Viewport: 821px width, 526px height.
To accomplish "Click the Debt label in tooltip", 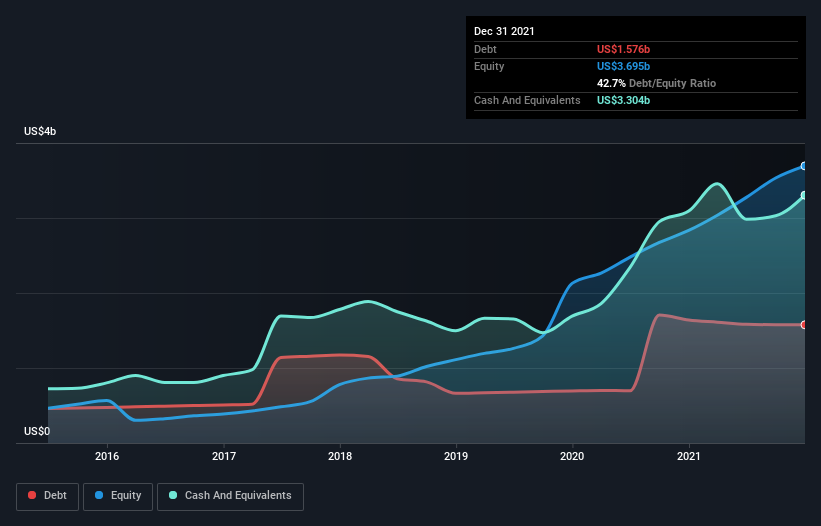I will pyautogui.click(x=485, y=49).
